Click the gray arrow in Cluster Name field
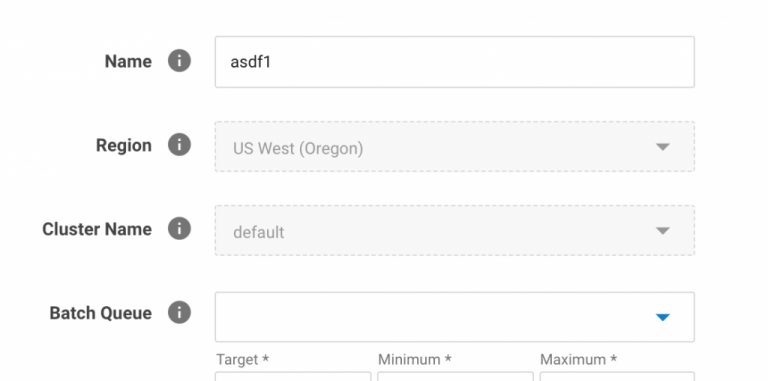The image size is (768, 381). click(662, 230)
